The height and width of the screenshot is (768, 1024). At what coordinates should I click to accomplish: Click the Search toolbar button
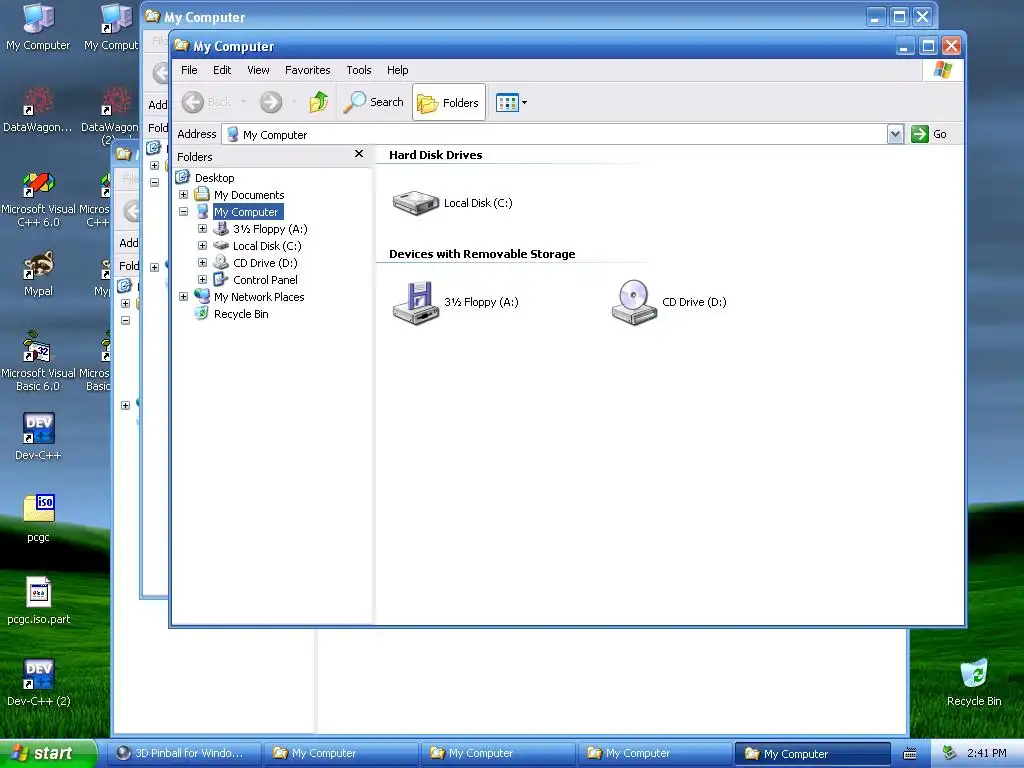[x=374, y=102]
